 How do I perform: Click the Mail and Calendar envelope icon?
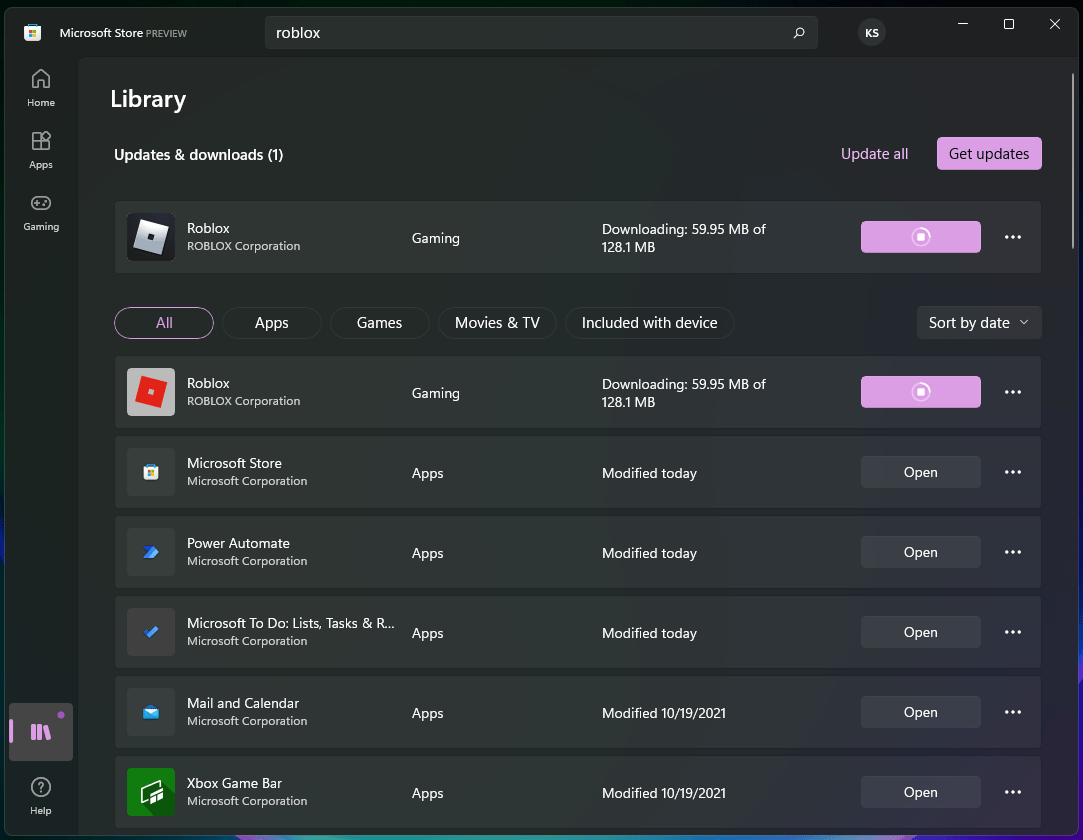point(151,712)
